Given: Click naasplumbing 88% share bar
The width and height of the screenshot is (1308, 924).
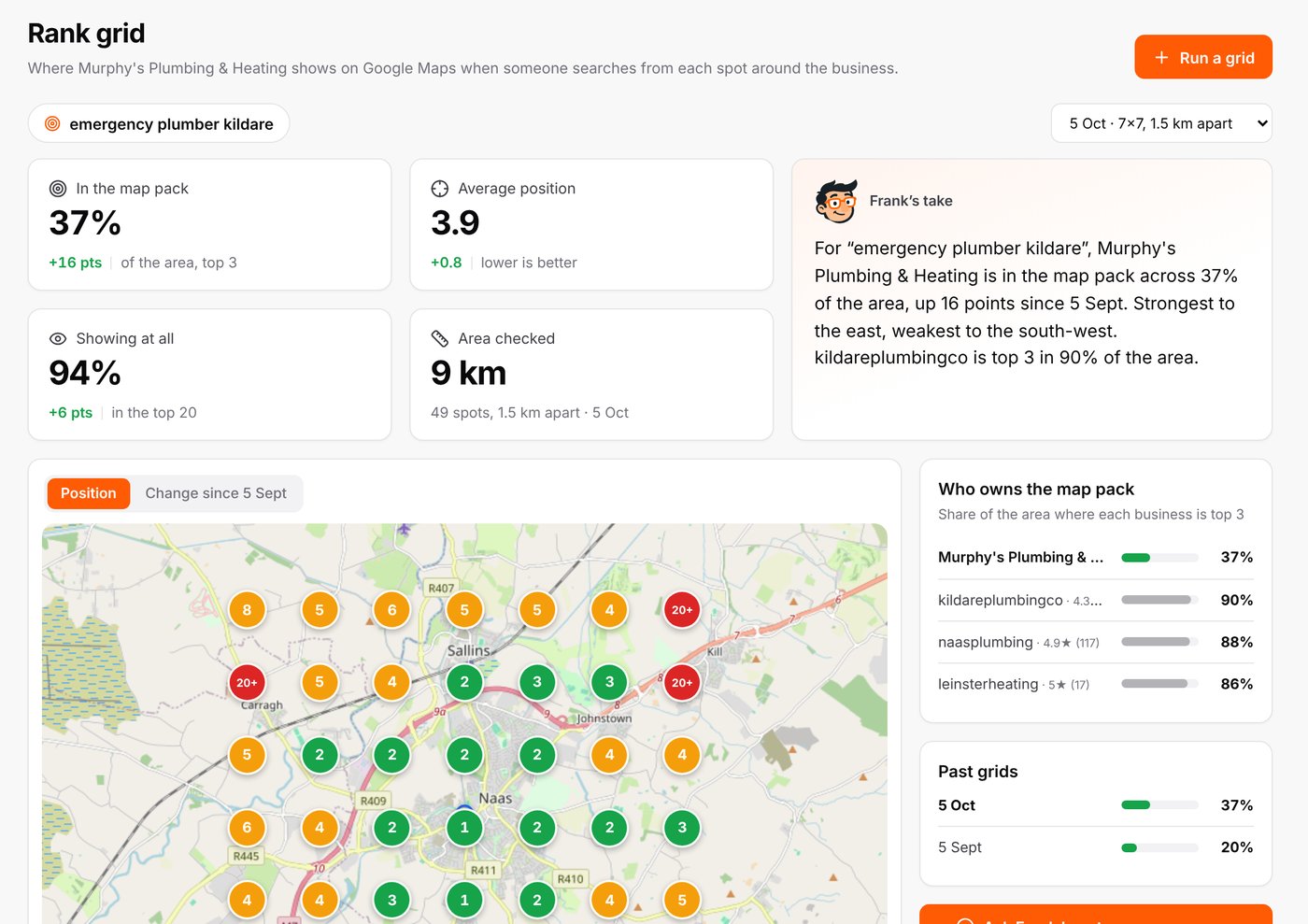Looking at the screenshot, I should click(1159, 642).
